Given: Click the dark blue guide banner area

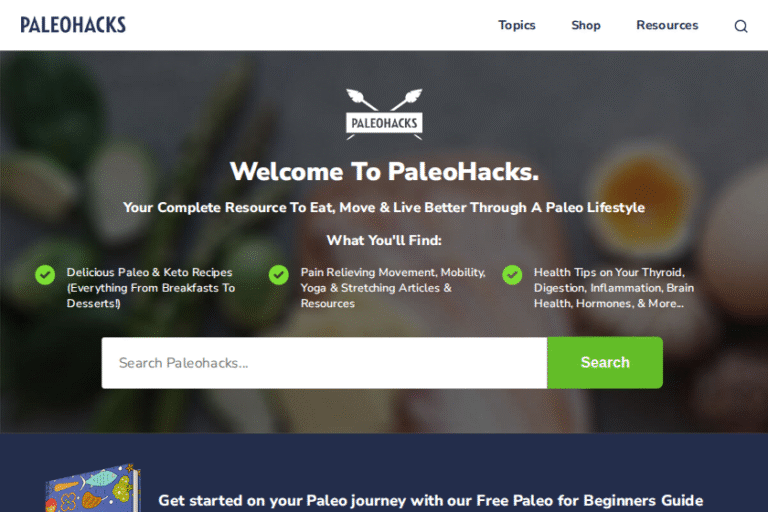Looking at the screenshot, I should [384, 473].
